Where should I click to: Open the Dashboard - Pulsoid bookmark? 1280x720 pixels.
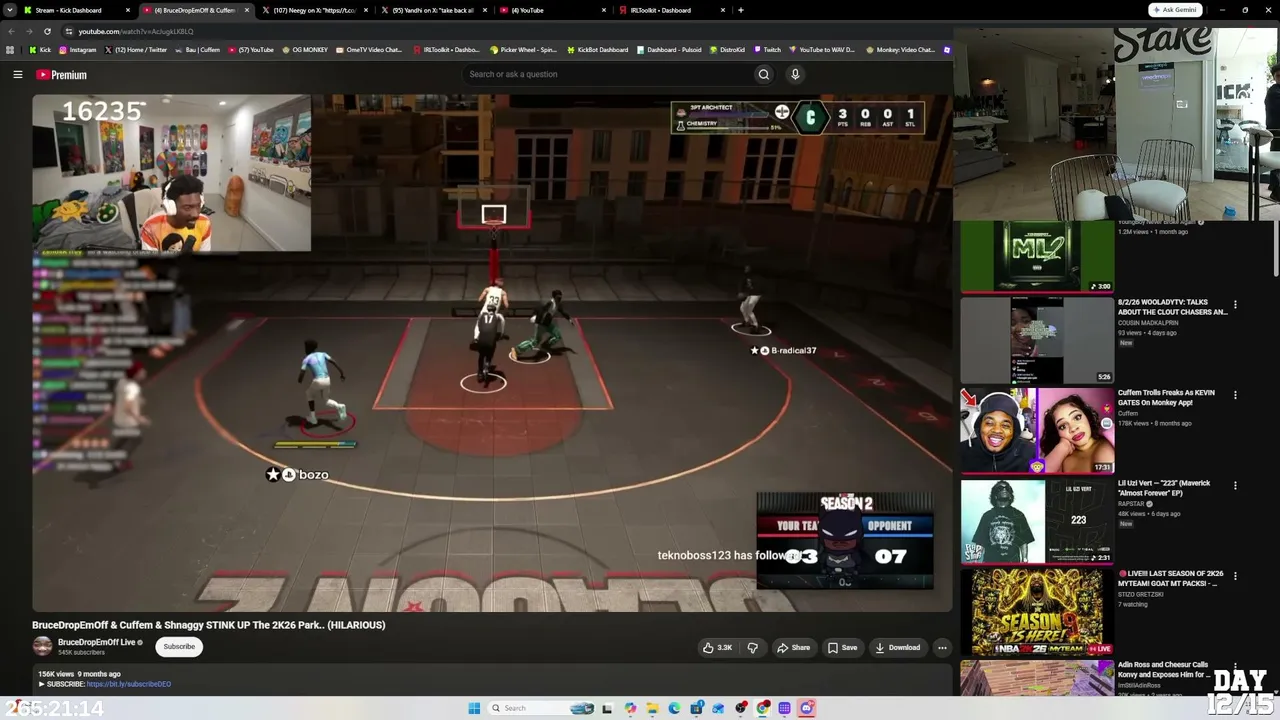(671, 49)
